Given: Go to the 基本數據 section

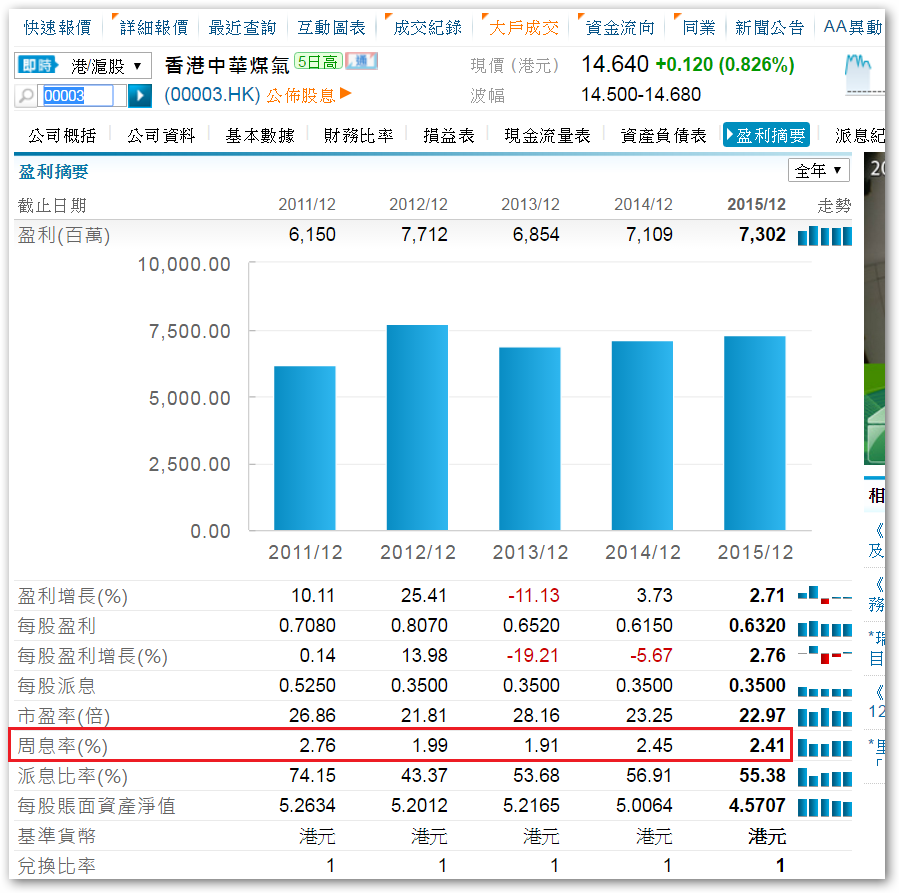Looking at the screenshot, I should [260, 135].
